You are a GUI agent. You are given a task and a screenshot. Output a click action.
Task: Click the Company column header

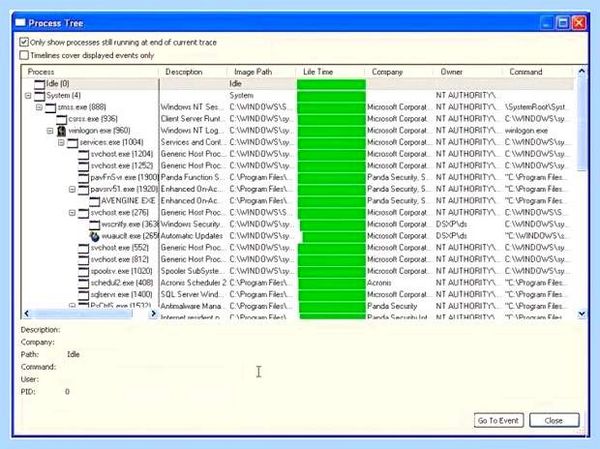coord(399,72)
